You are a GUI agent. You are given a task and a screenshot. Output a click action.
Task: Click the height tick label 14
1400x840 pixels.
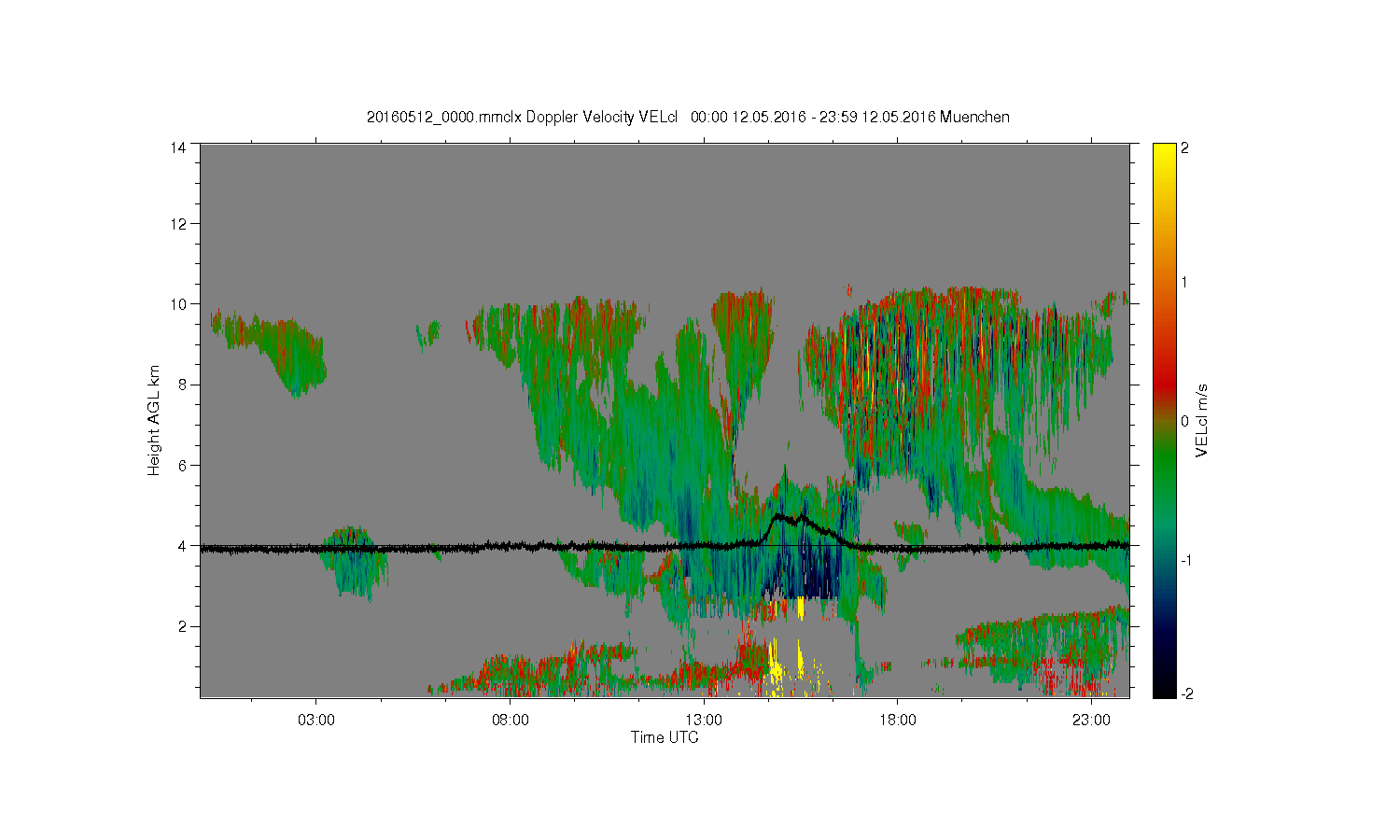178,147
